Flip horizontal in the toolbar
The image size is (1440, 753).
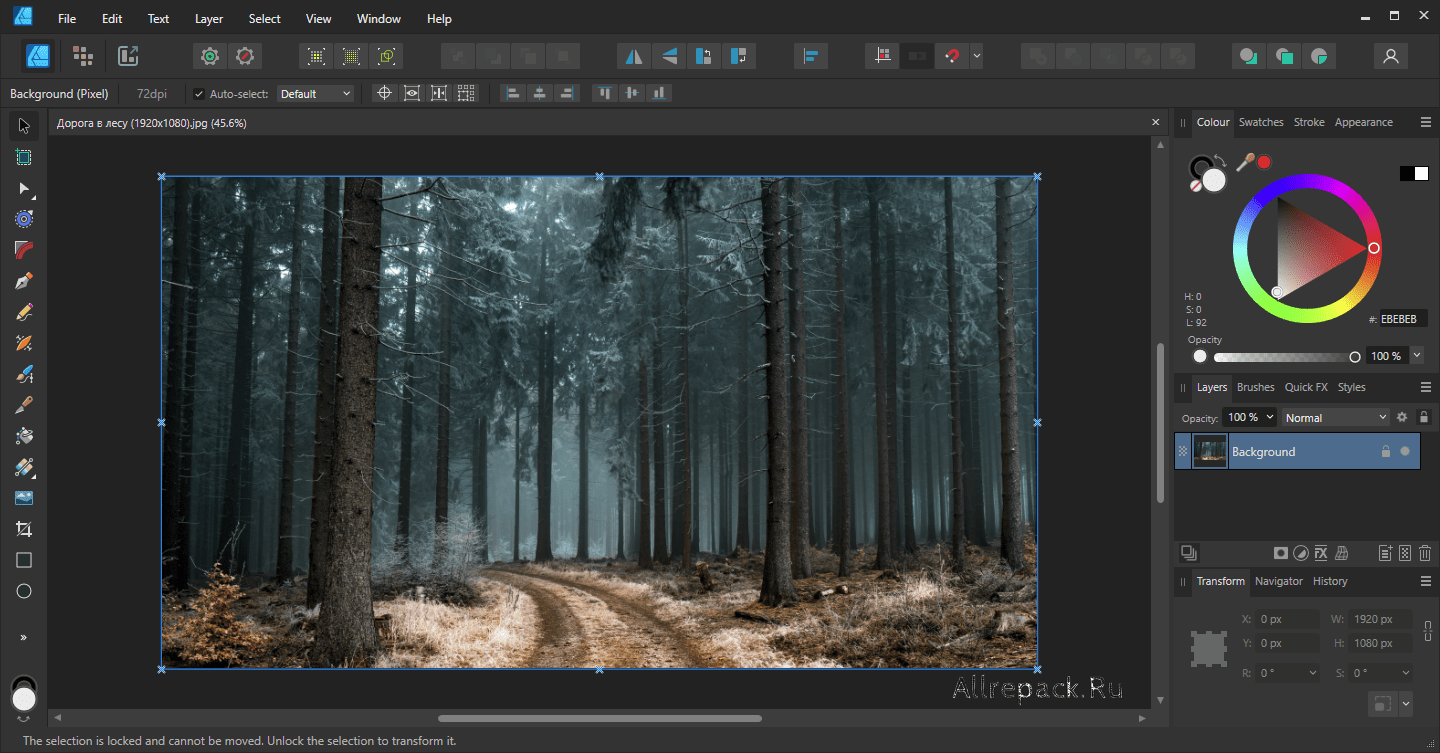pos(634,56)
